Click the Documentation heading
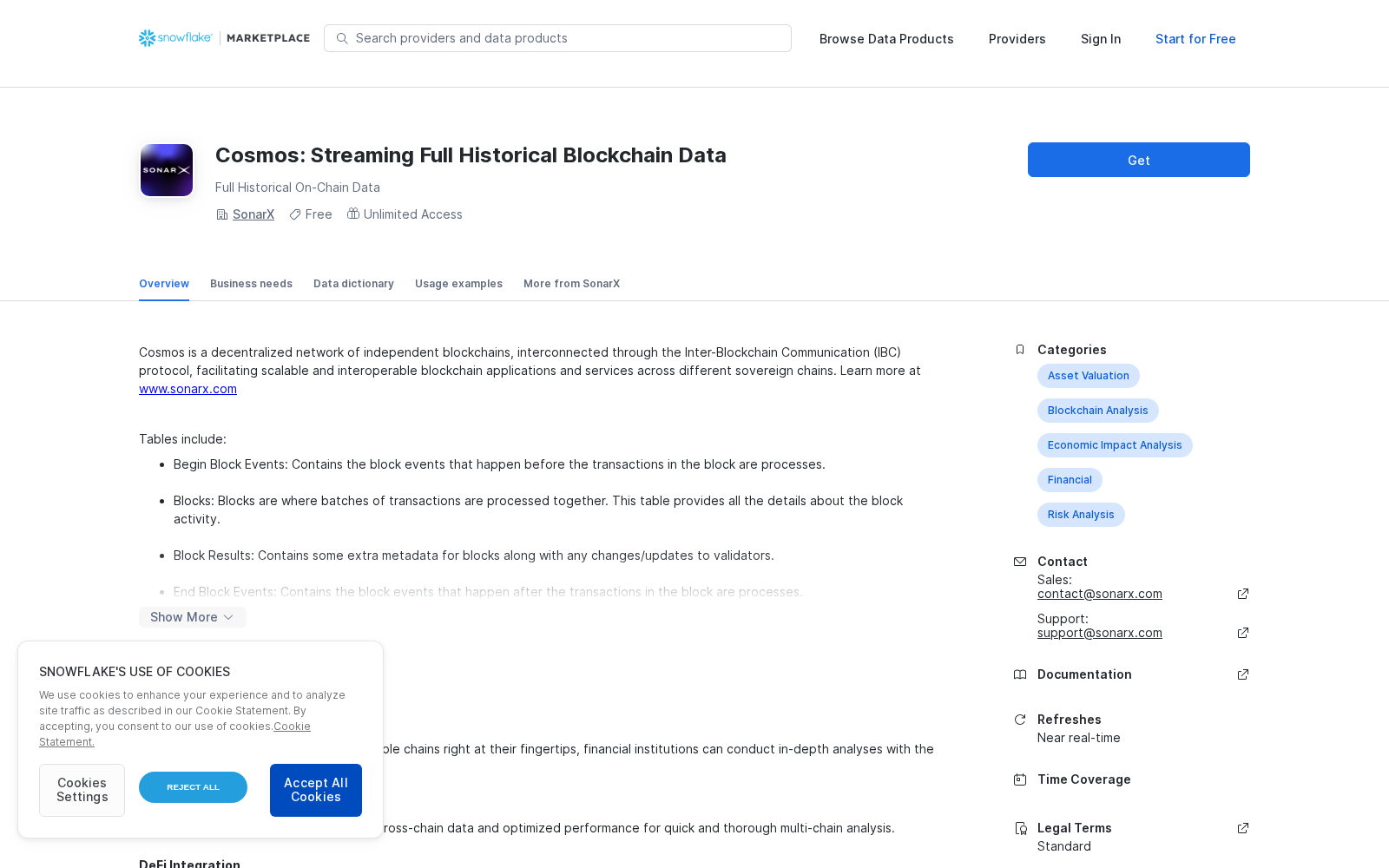This screenshot has width=1389, height=868. pos(1084,674)
